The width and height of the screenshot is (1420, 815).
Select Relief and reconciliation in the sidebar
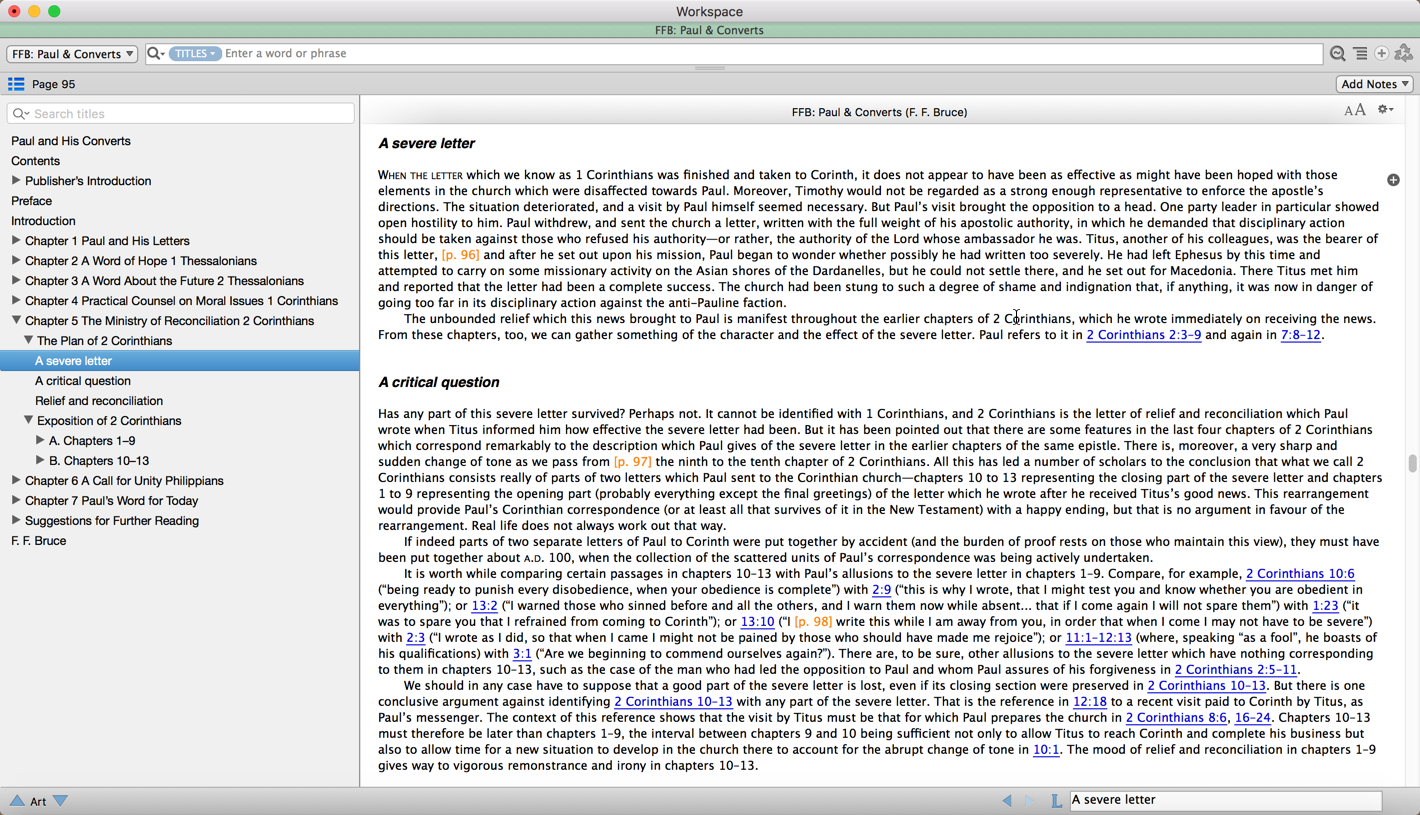(x=99, y=401)
